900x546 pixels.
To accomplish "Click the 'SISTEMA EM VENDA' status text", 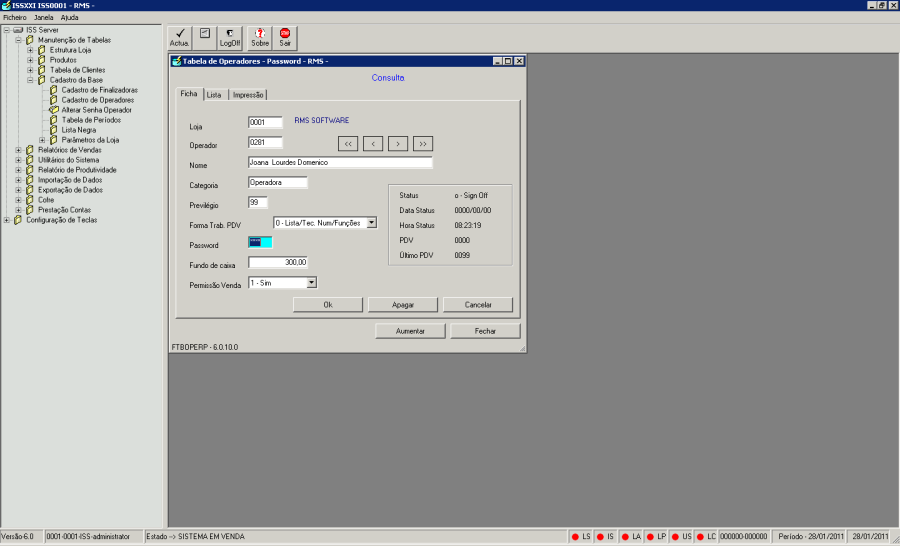I will tap(211, 537).
